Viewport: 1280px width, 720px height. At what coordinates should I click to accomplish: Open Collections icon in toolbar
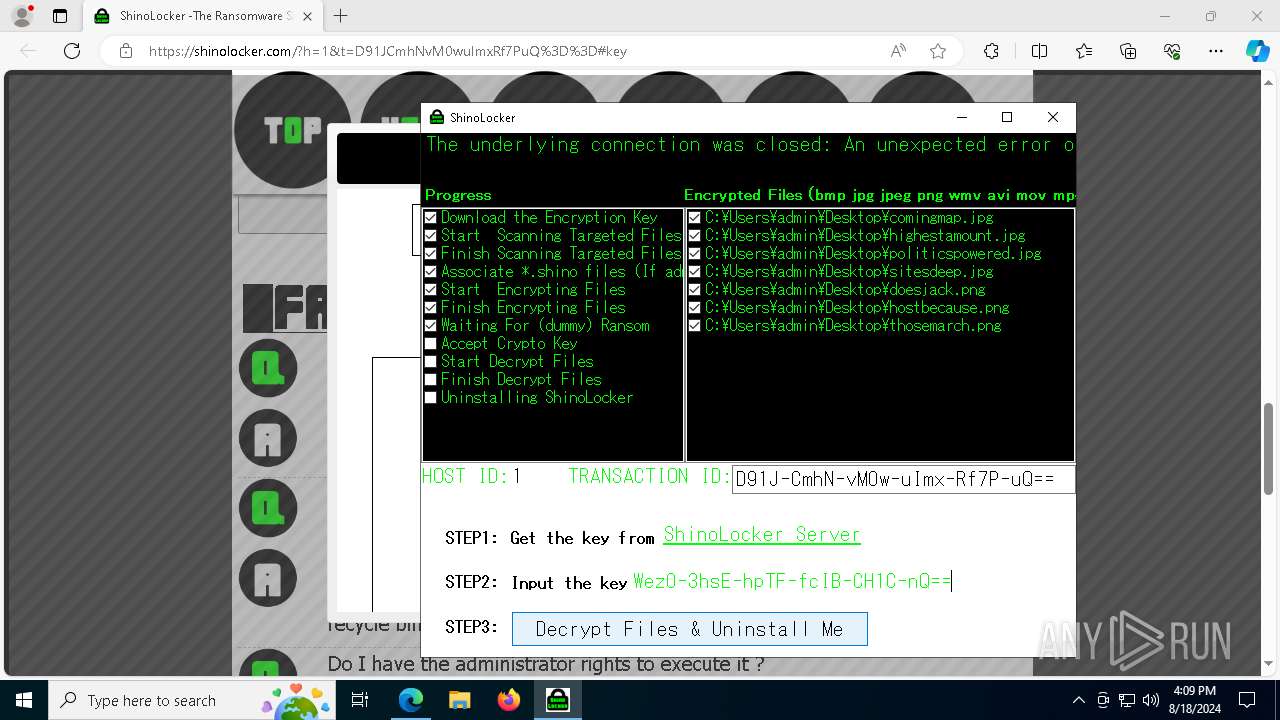point(1128,51)
